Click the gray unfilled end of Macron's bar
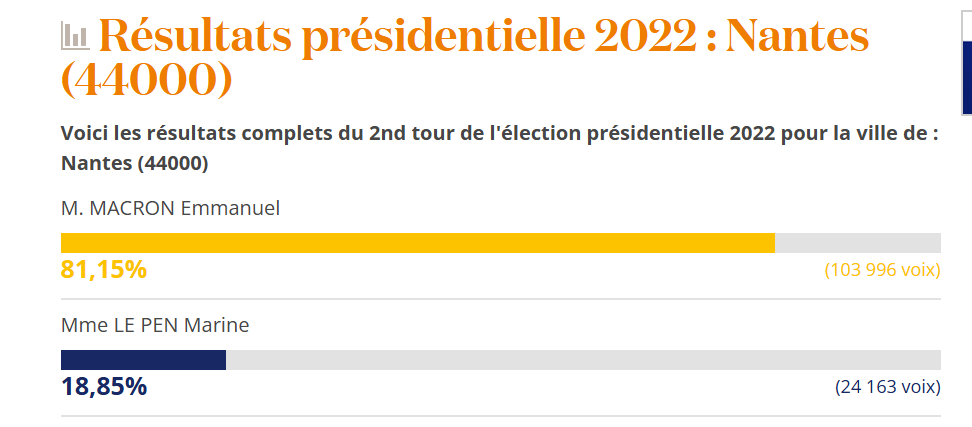Screen dimensions: 972x427 [858, 243]
